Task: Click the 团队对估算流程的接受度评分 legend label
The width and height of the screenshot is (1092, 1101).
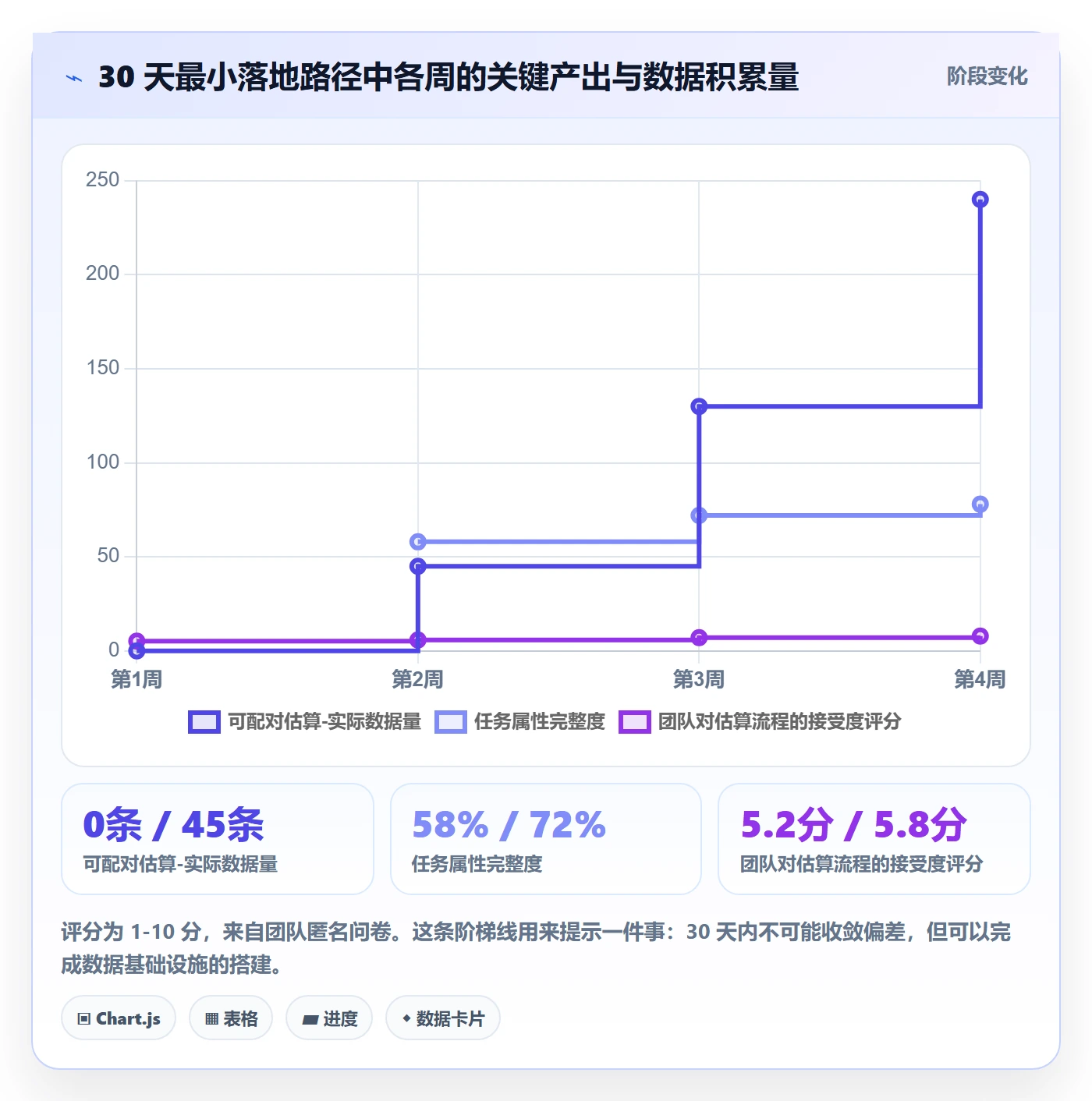Action: coord(779,722)
